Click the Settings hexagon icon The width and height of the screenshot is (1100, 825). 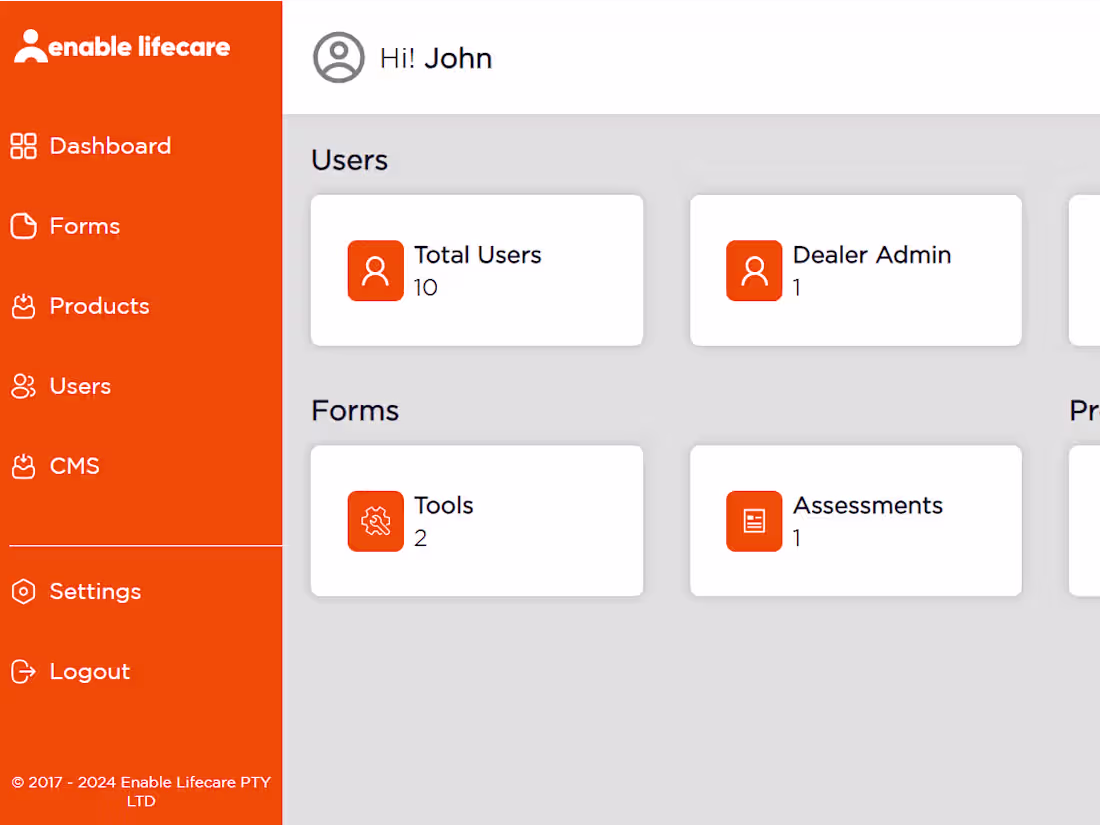[23, 592]
